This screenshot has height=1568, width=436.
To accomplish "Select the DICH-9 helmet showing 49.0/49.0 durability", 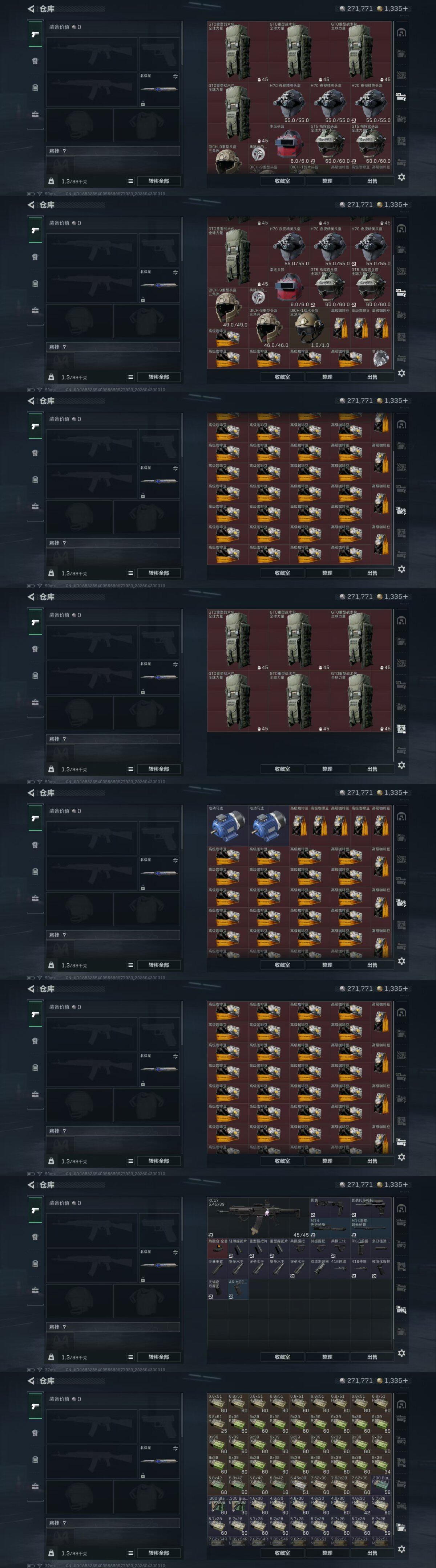I will 228,308.
